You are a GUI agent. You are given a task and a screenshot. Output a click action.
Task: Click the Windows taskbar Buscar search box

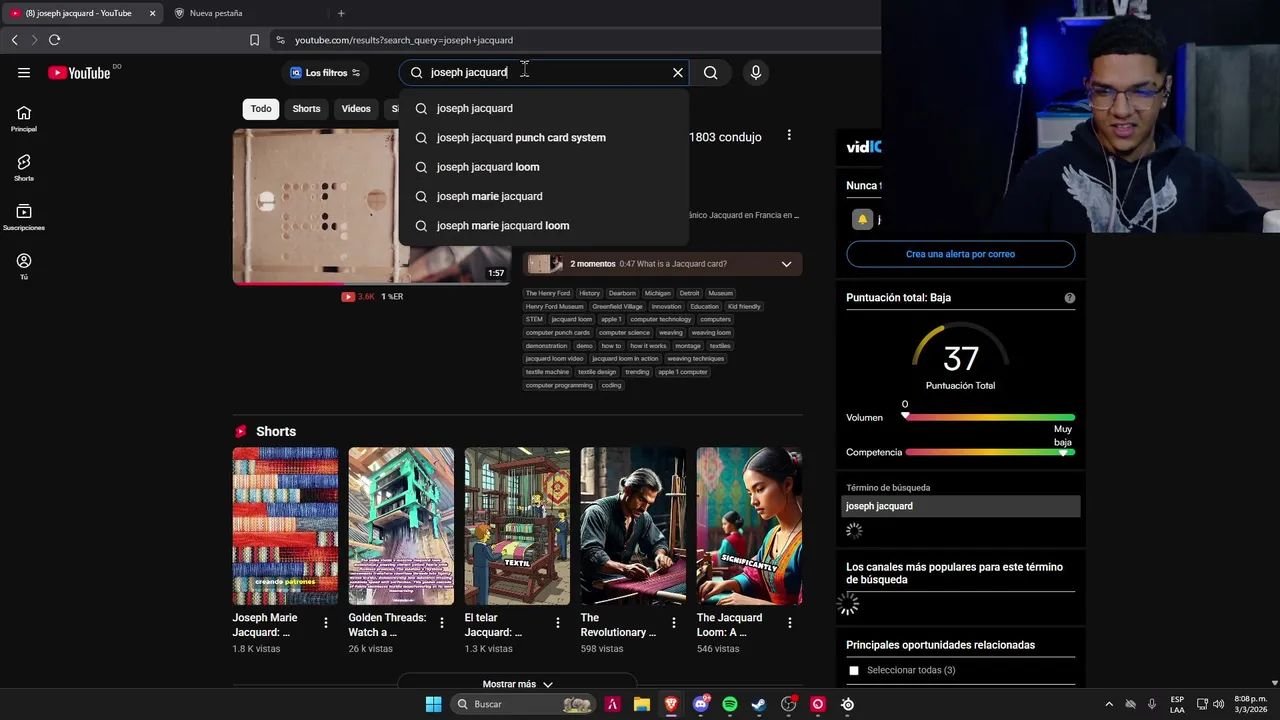pyautogui.click(x=523, y=704)
